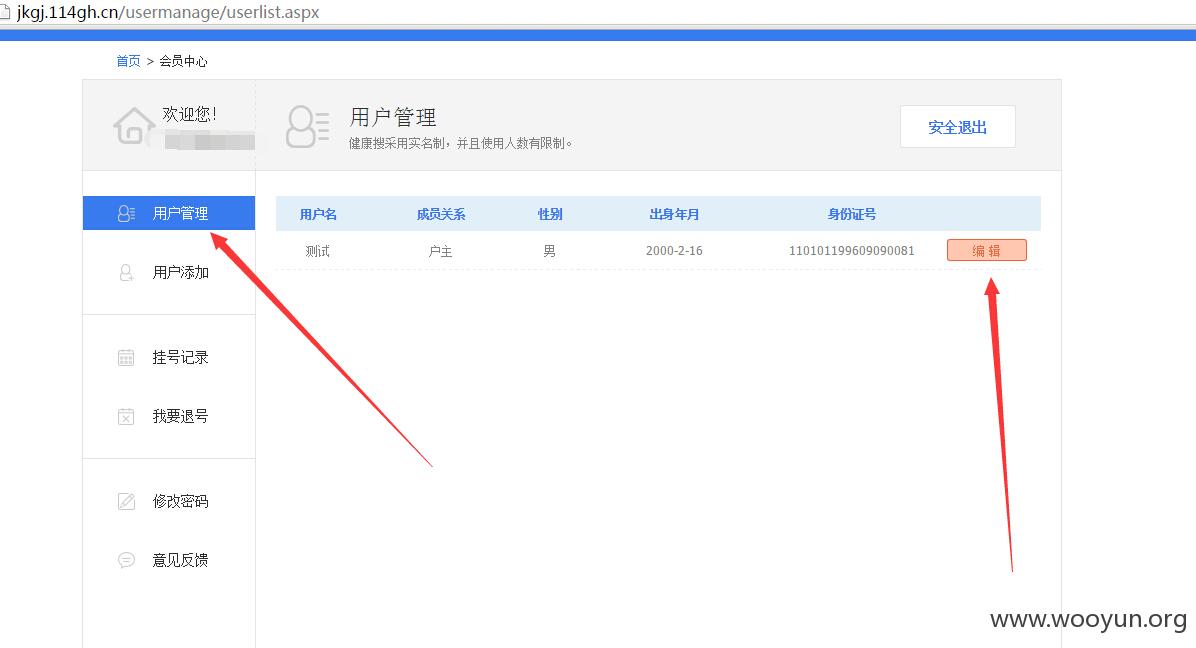Click the gender cell 男

(x=549, y=251)
